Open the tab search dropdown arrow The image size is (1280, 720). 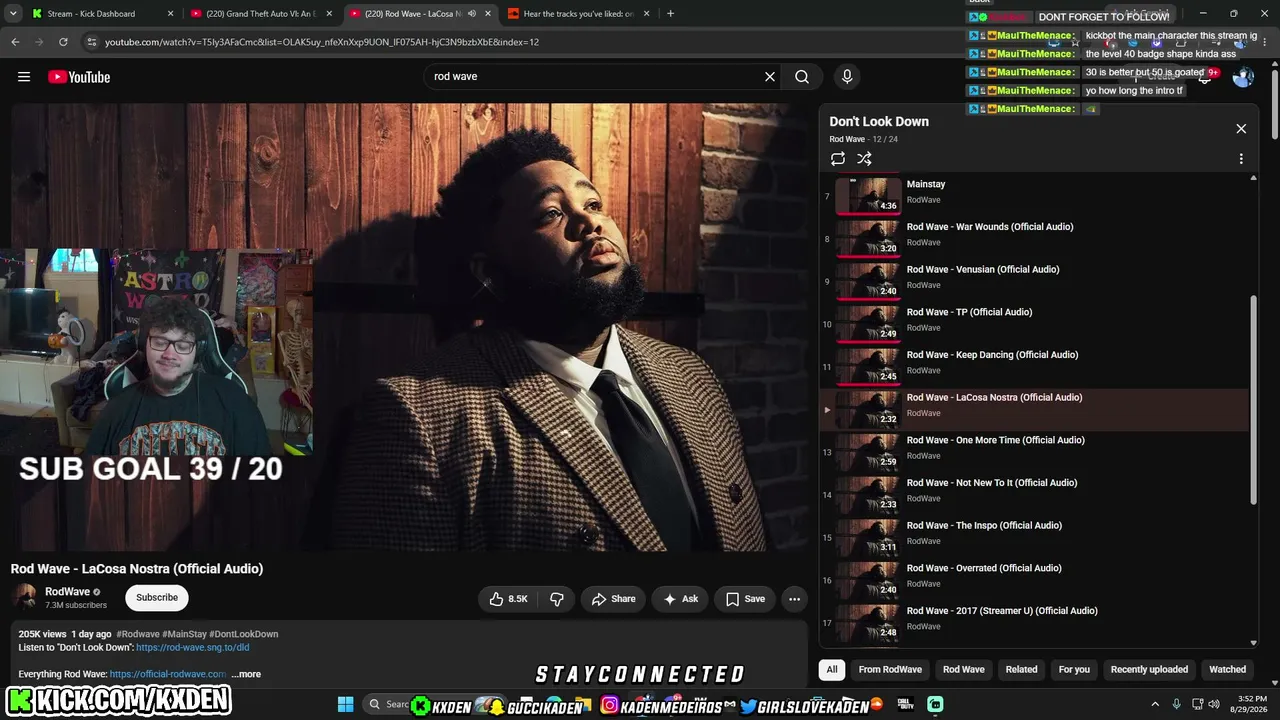[x=13, y=14]
